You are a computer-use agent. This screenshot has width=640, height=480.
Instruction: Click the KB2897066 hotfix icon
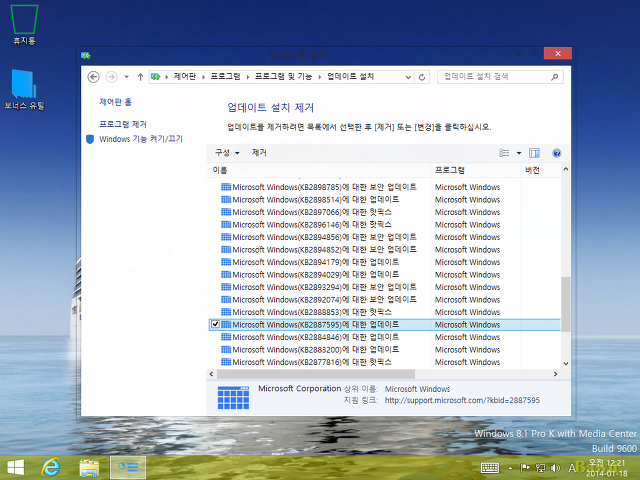tap(226, 212)
